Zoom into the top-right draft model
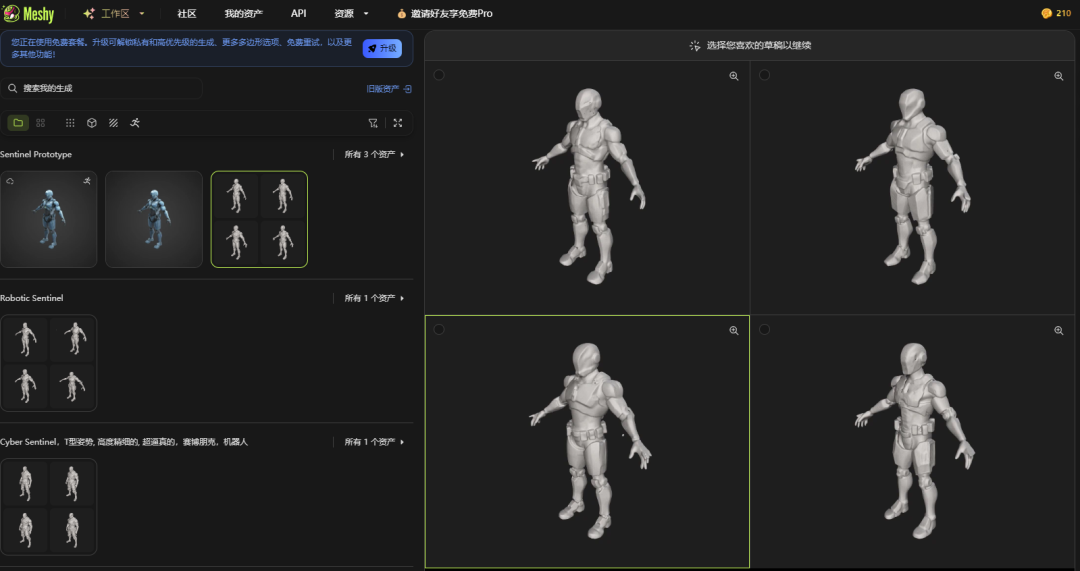The height and width of the screenshot is (571, 1080). [1059, 76]
